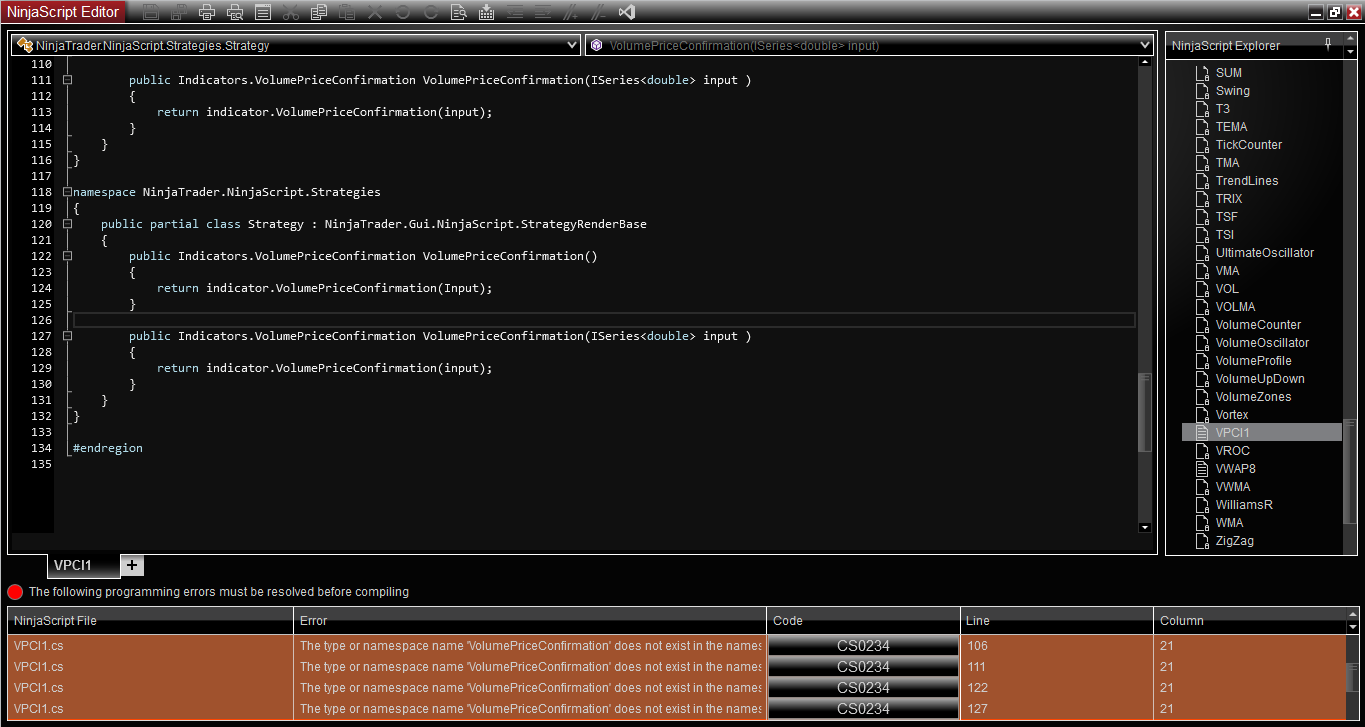Click the ZigZag file icon
The width and height of the screenshot is (1365, 727).
[x=1202, y=541]
